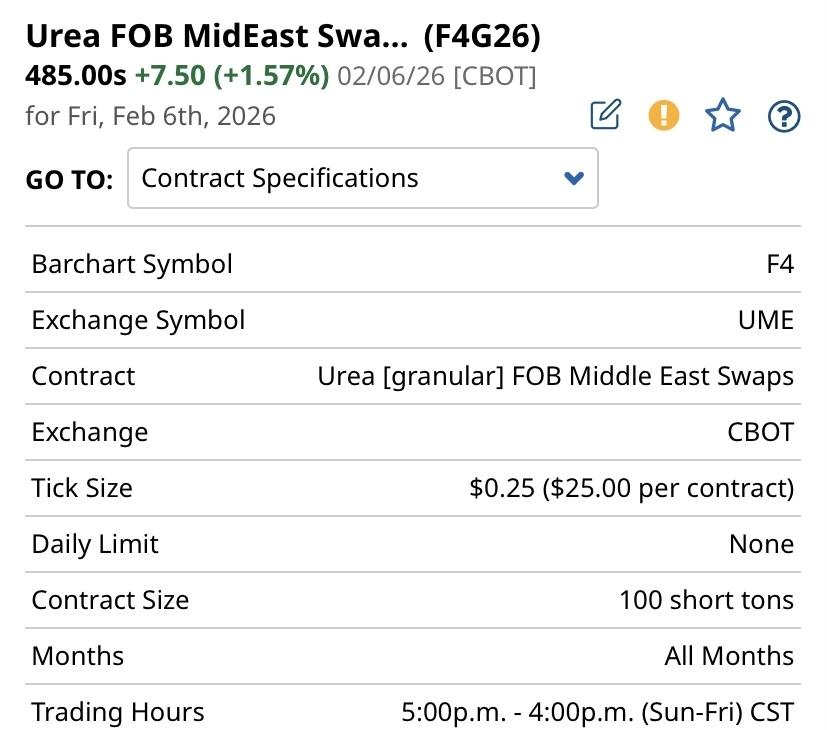The height and width of the screenshot is (730, 827).
Task: Click the orange exclamation alert icon
Action: [x=664, y=116]
